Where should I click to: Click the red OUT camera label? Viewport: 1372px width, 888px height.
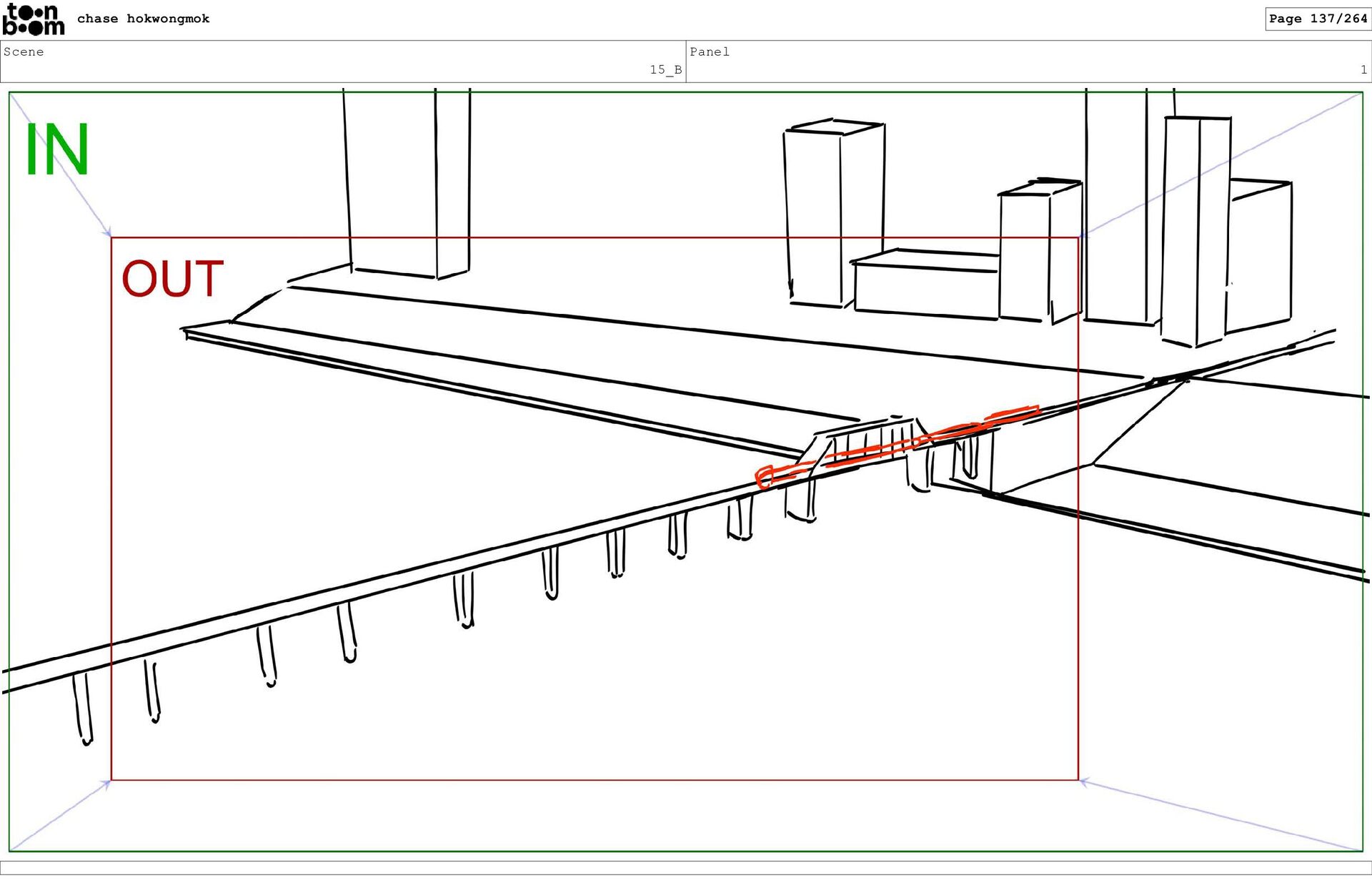pos(172,279)
